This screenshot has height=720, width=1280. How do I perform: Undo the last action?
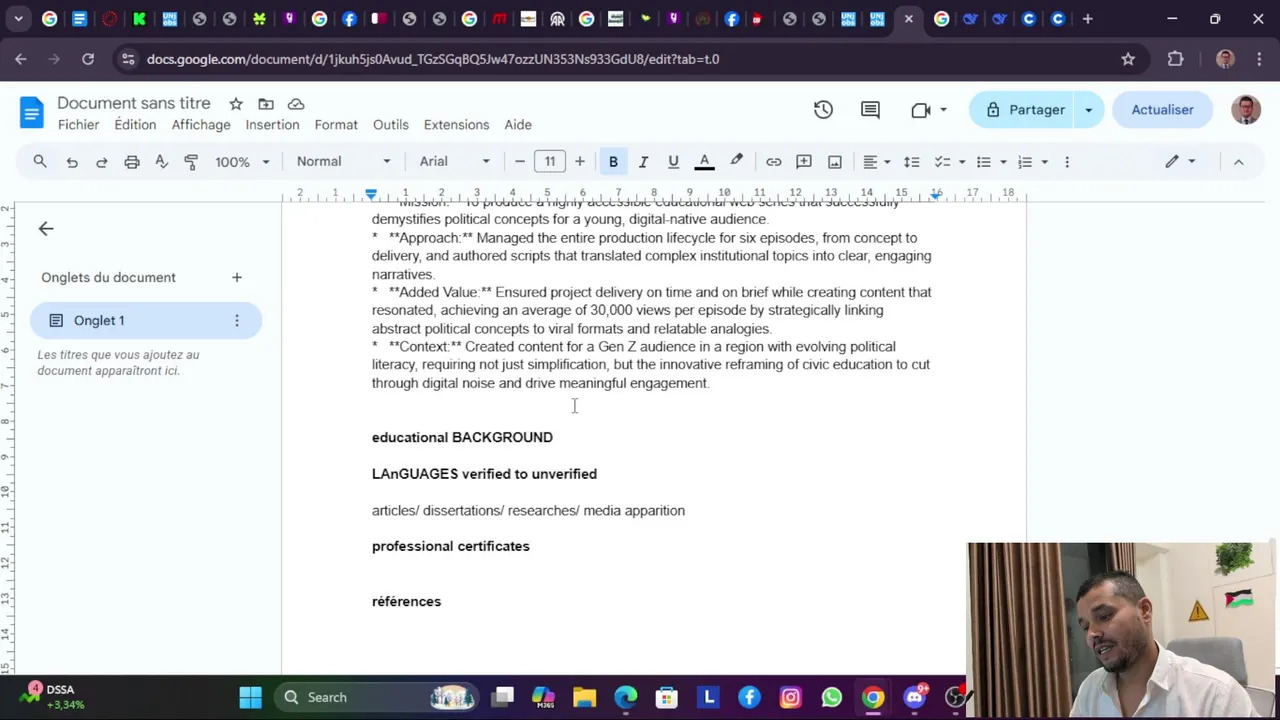click(x=72, y=162)
